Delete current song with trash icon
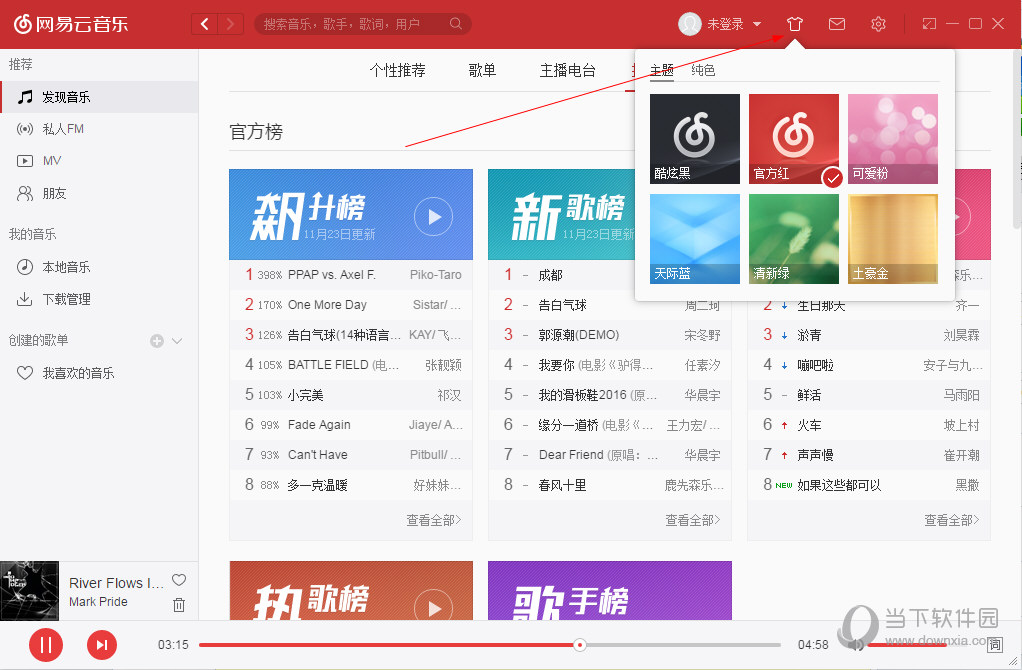 point(179,605)
